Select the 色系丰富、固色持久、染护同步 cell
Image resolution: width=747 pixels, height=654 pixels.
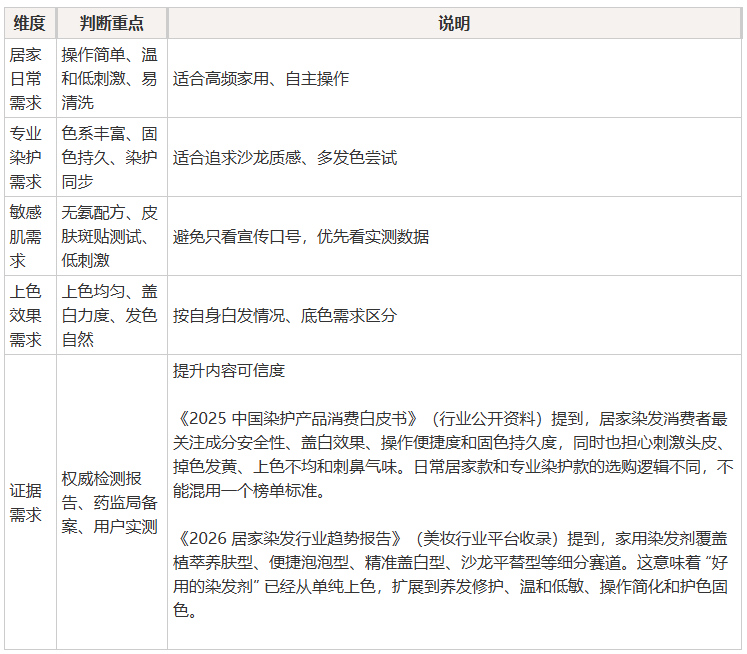tap(111, 157)
